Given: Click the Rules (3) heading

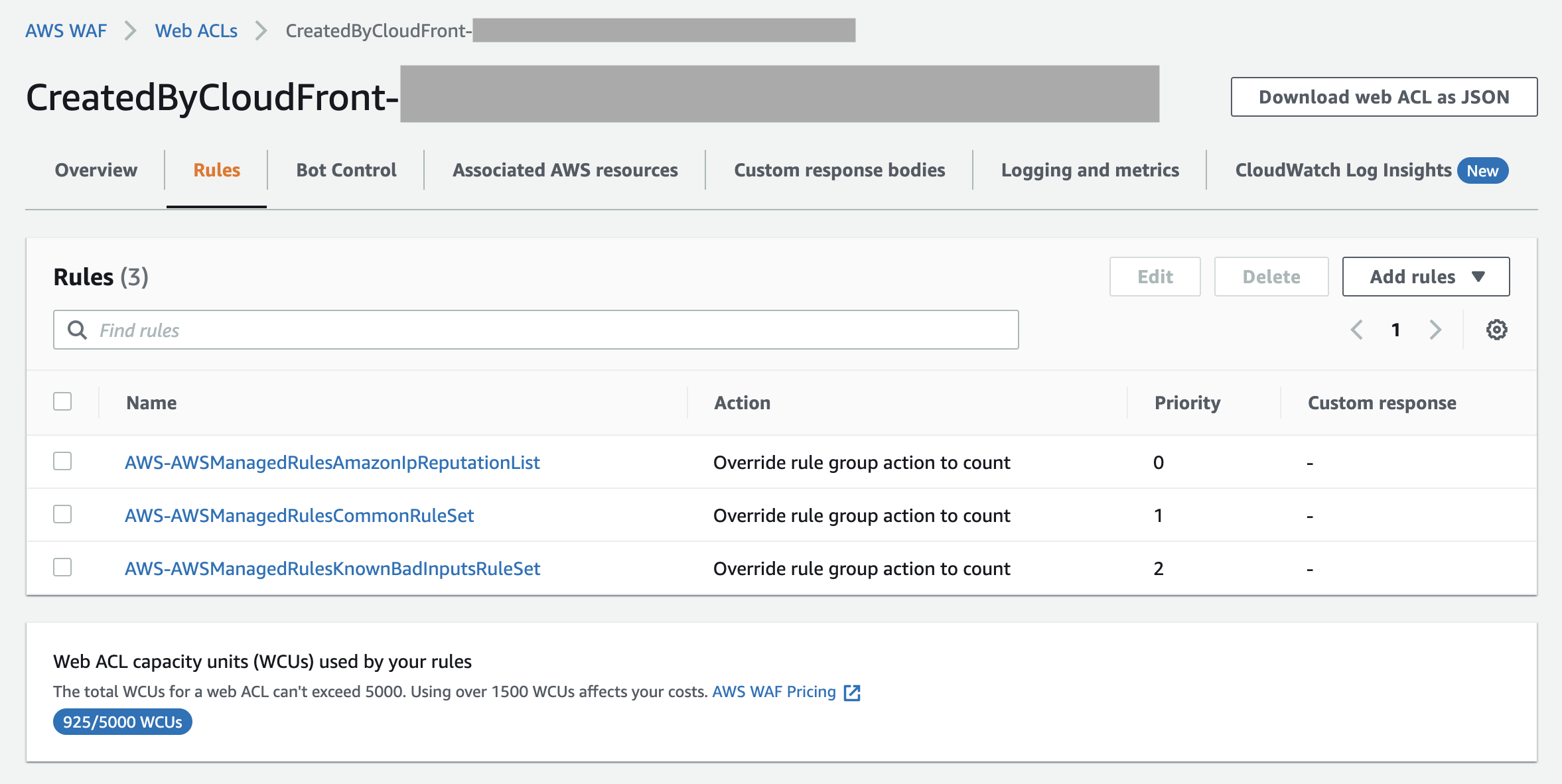Looking at the screenshot, I should [101, 277].
